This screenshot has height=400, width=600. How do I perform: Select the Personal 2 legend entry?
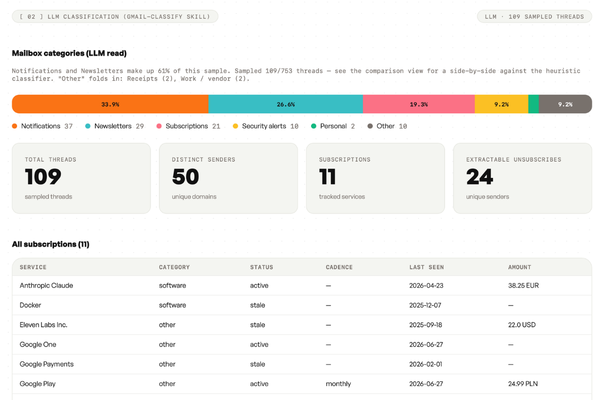pyautogui.click(x=333, y=126)
